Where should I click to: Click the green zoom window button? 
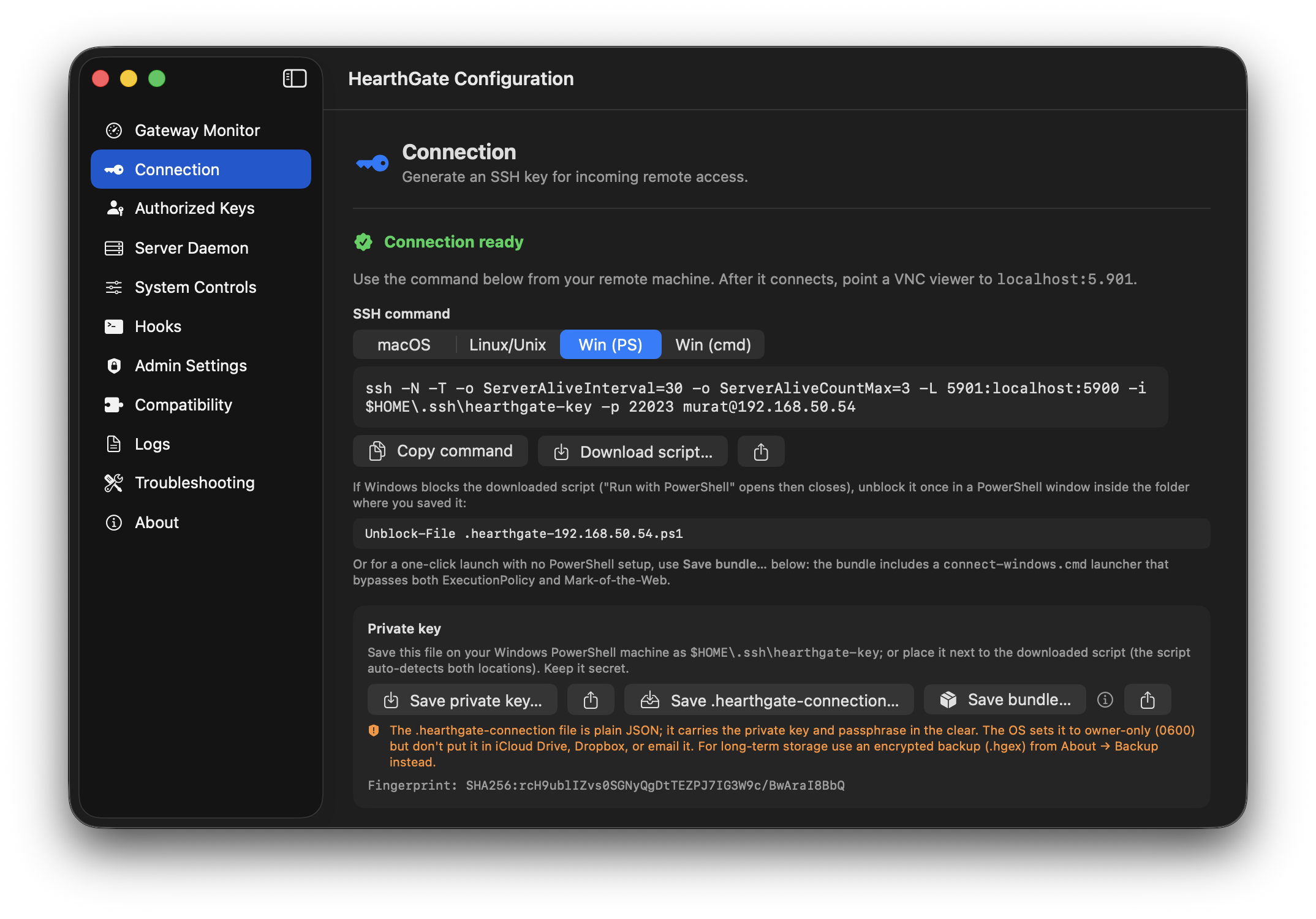[157, 78]
